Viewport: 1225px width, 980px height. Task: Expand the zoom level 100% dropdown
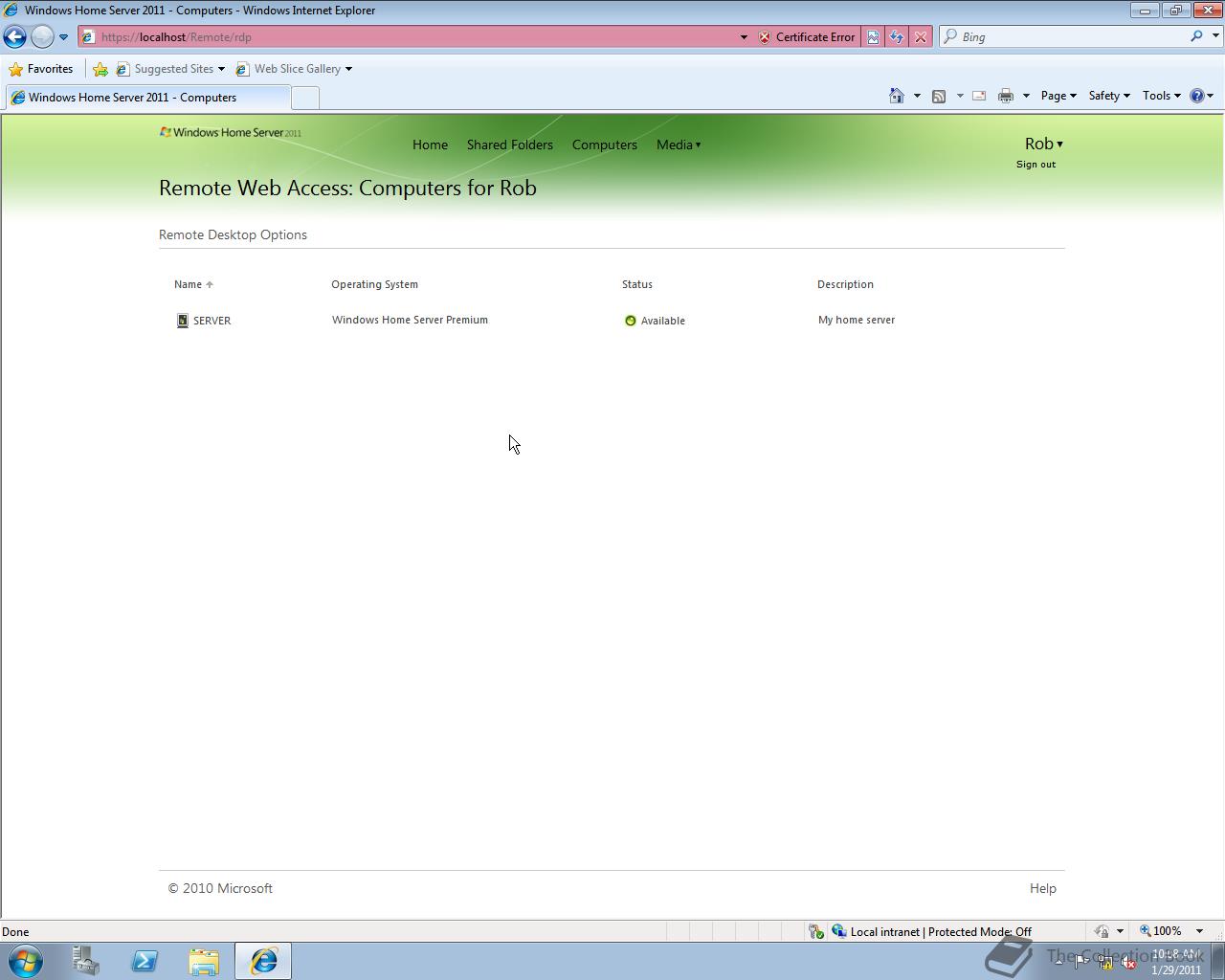pyautogui.click(x=1199, y=931)
